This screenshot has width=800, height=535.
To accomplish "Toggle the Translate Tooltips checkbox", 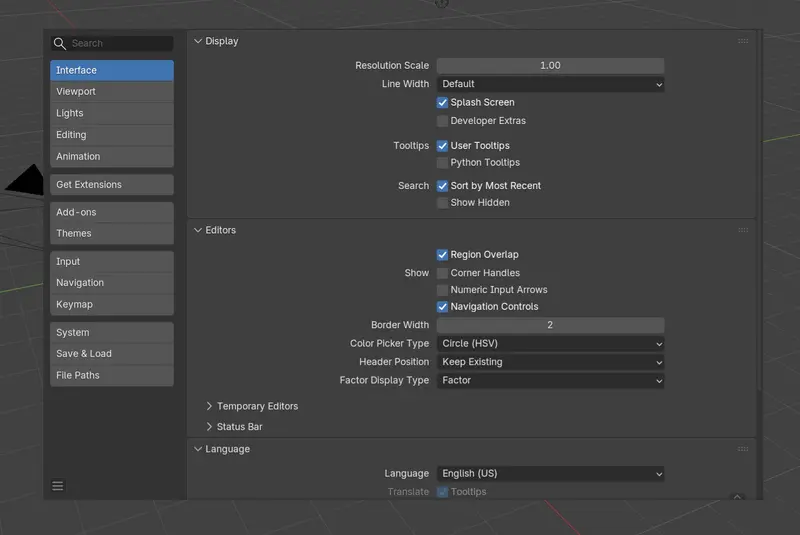I will (x=442, y=492).
